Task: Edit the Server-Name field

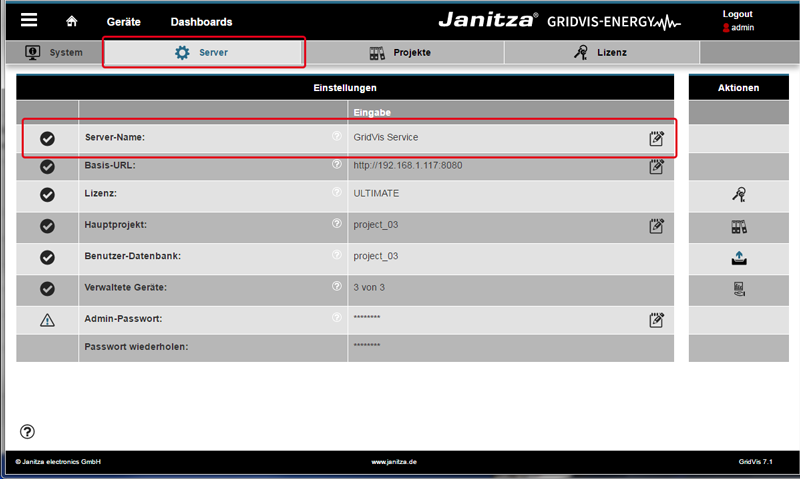Action: (656, 138)
